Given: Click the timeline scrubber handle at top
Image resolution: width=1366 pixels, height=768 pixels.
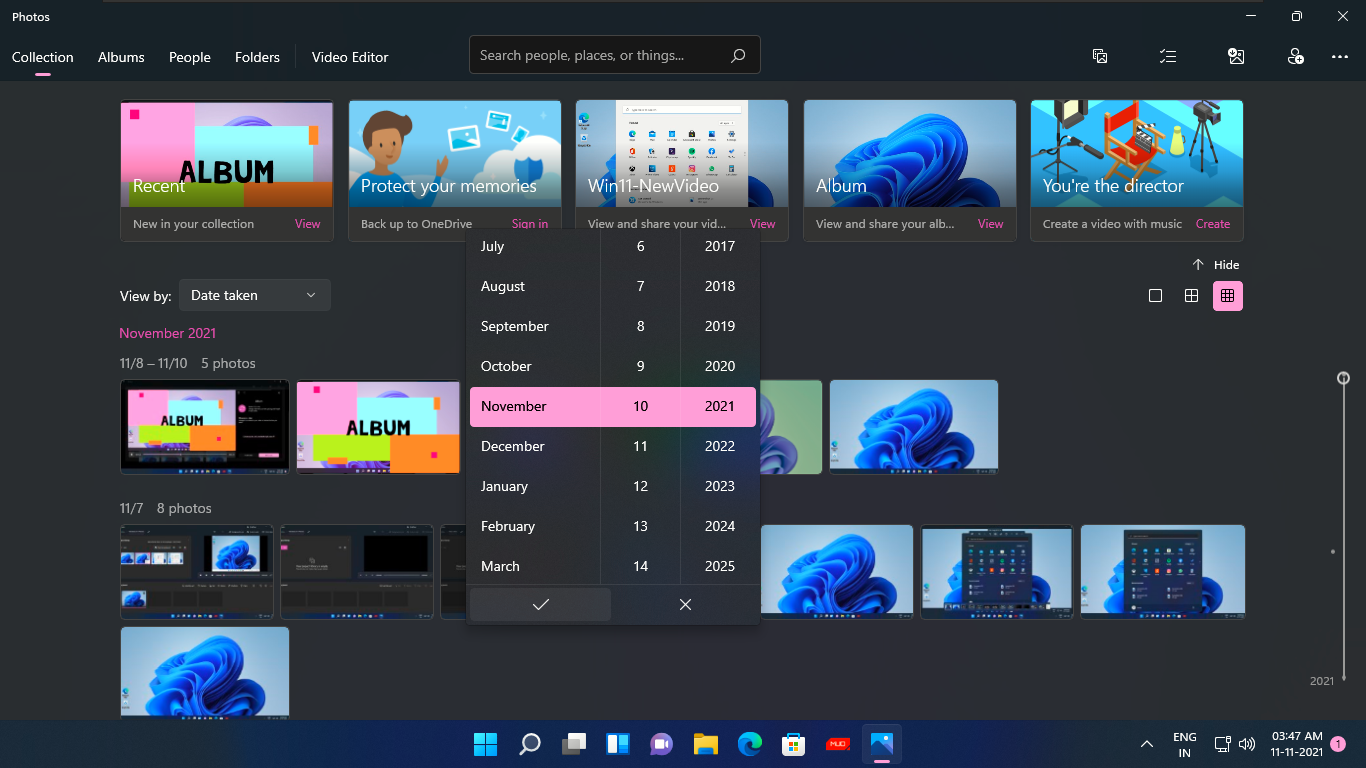Looking at the screenshot, I should pyautogui.click(x=1343, y=378).
